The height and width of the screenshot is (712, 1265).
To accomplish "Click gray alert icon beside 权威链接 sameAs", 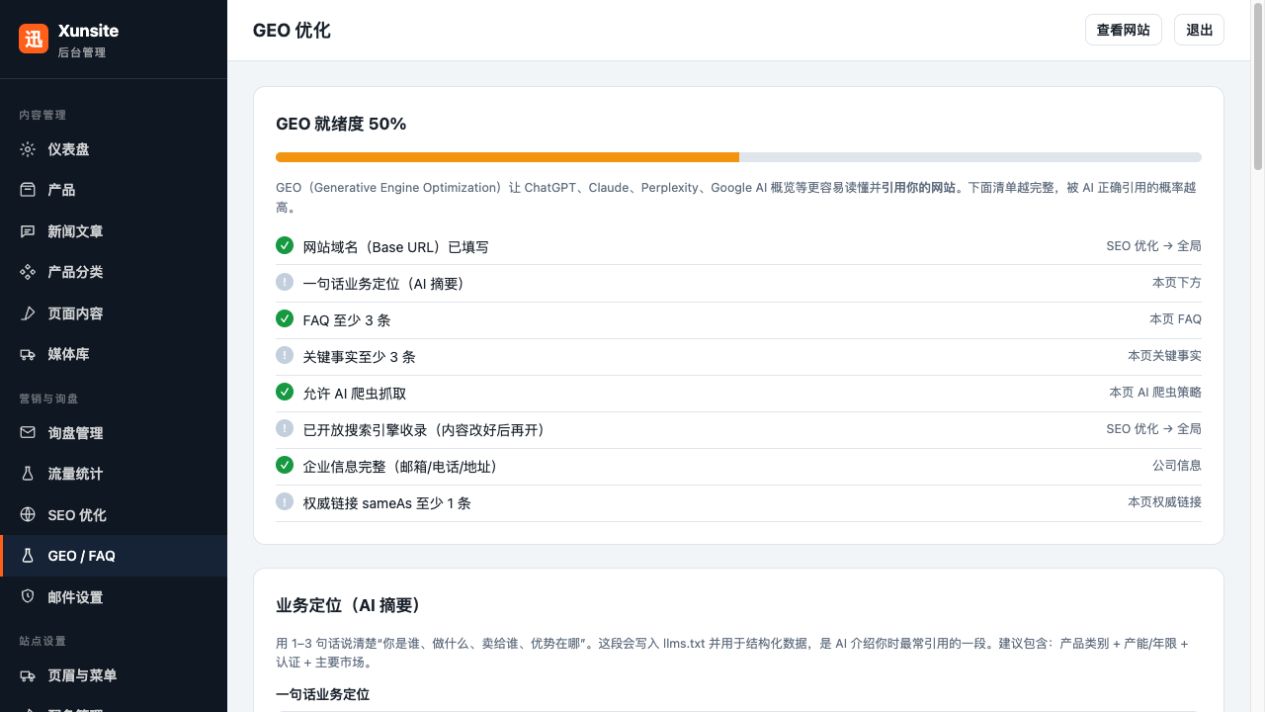I will point(285,502).
